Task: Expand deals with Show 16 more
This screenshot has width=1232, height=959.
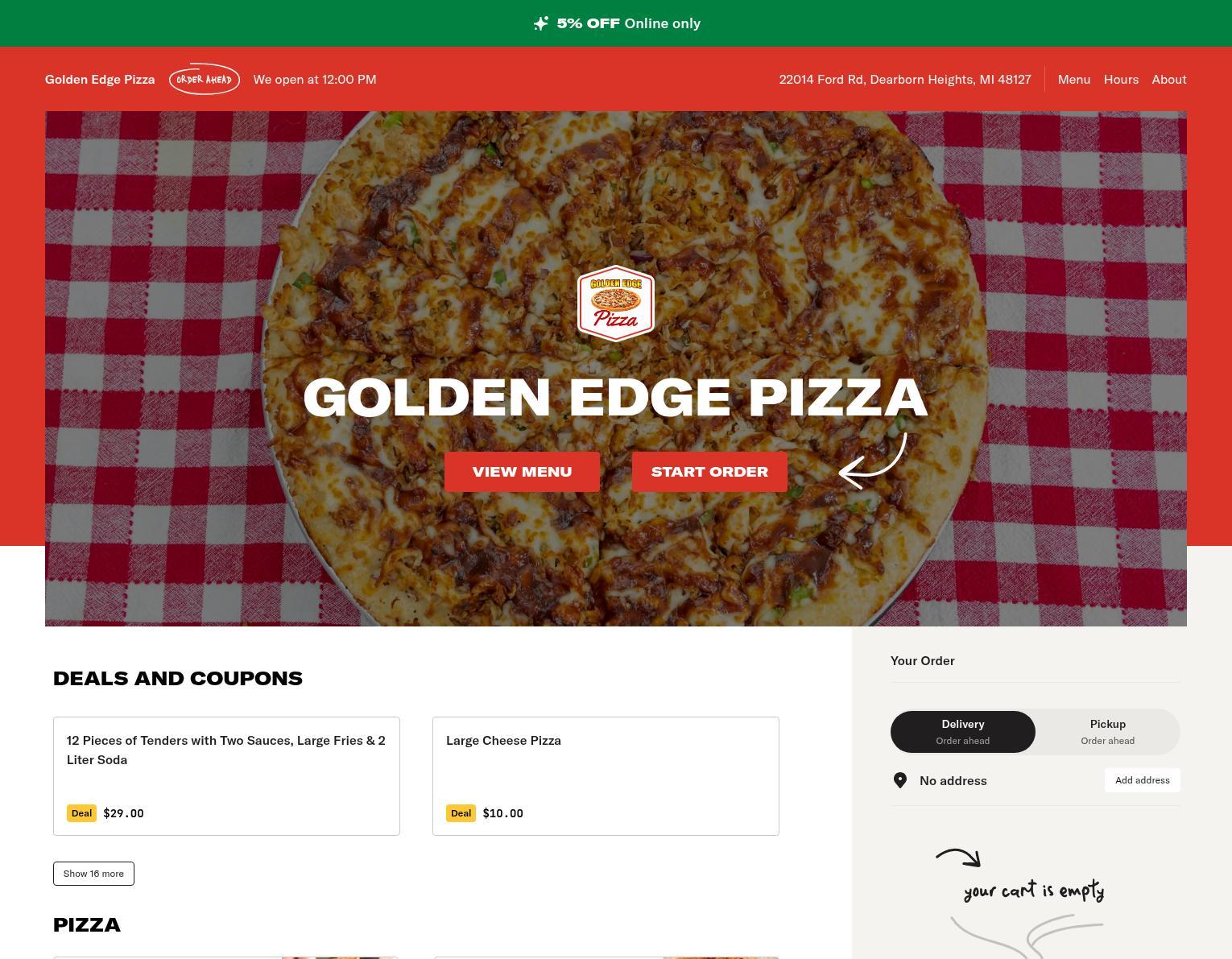Action: [93, 874]
